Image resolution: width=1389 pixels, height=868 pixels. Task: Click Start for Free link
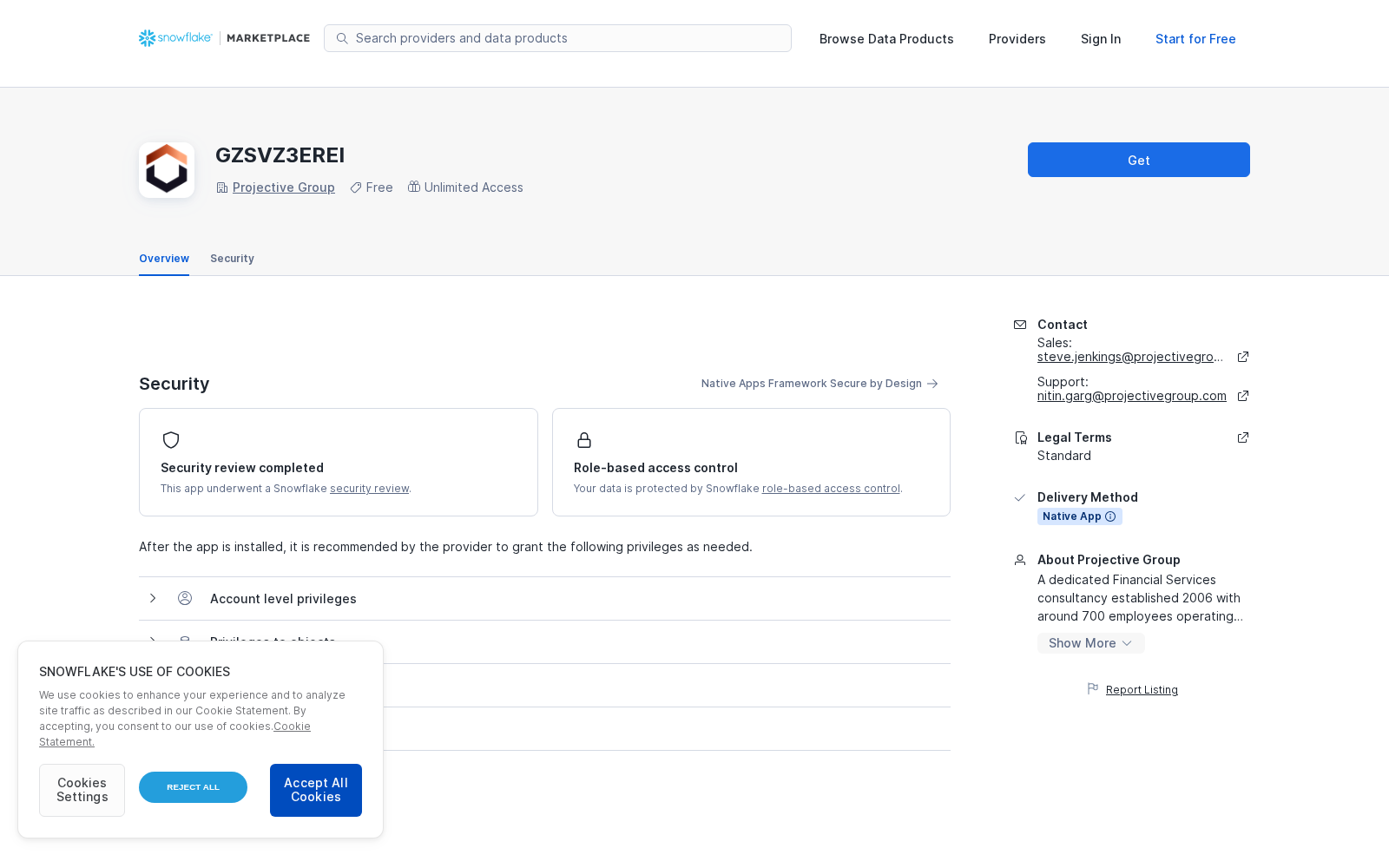1195,39
